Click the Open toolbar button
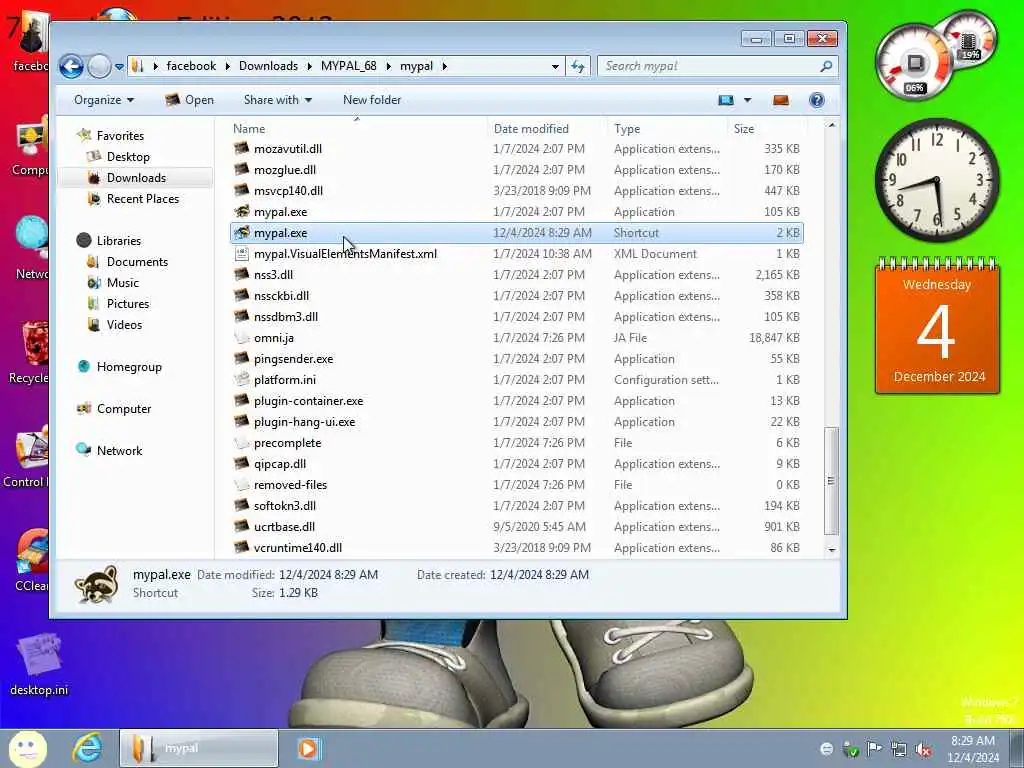The height and width of the screenshot is (768, 1024). click(189, 100)
